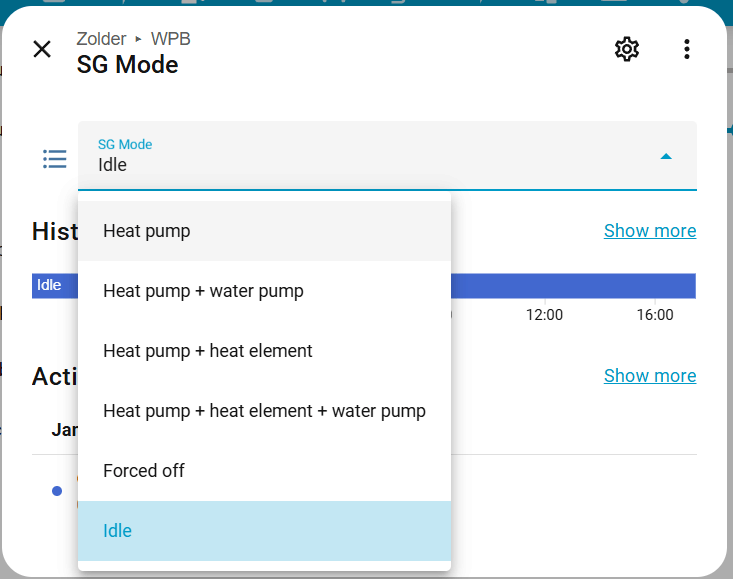Click the Zolder breadcrumb text
This screenshot has height=579, width=733.
tap(101, 39)
